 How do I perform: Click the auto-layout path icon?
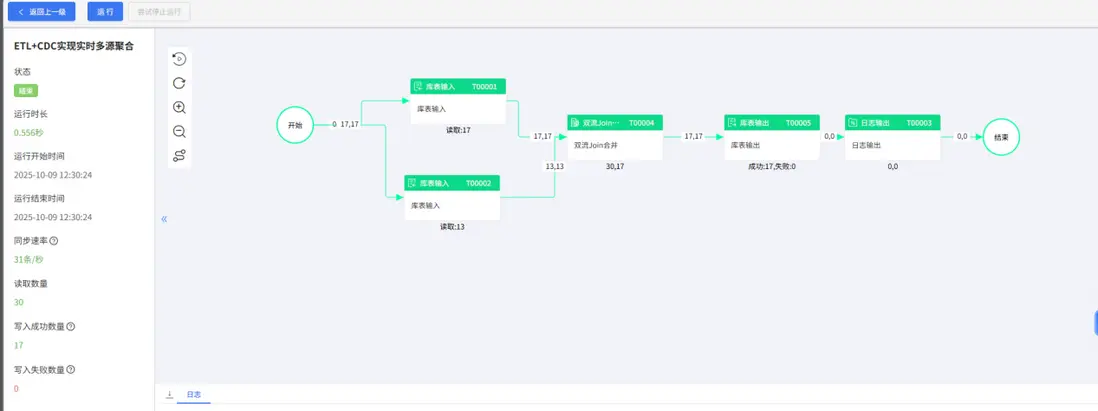pos(179,155)
